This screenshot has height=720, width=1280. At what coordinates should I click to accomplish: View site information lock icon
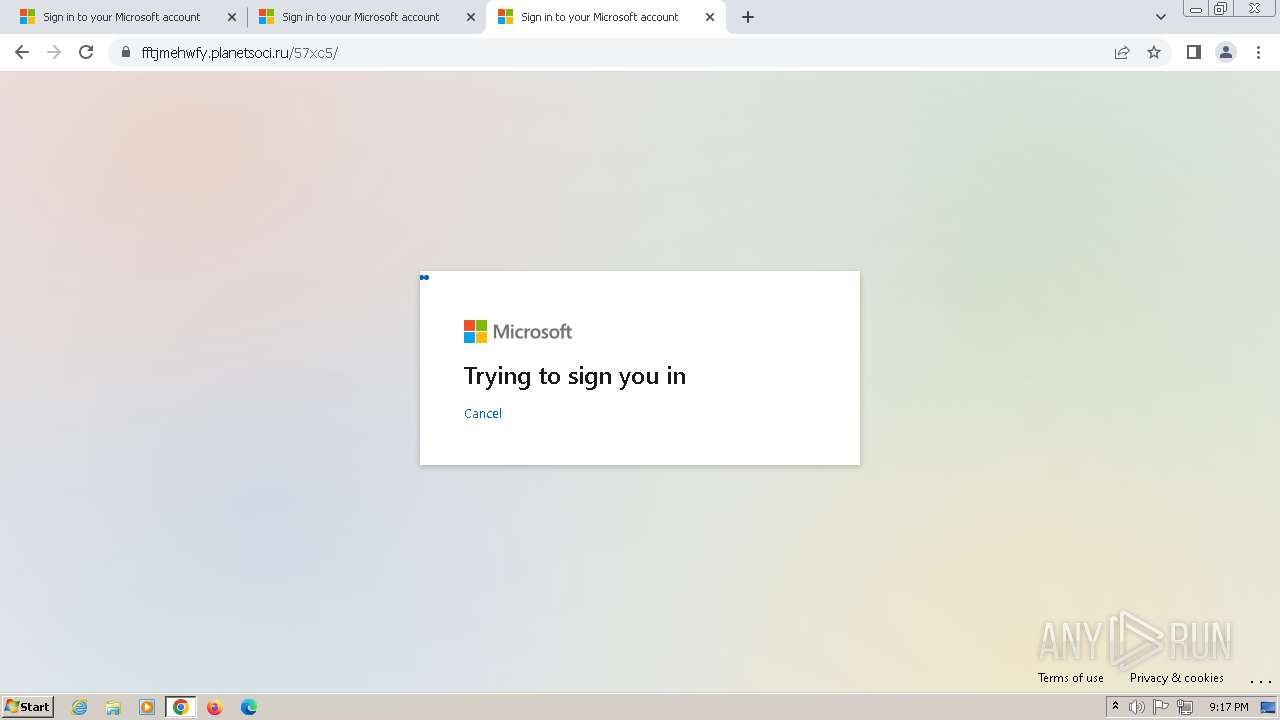(x=125, y=52)
